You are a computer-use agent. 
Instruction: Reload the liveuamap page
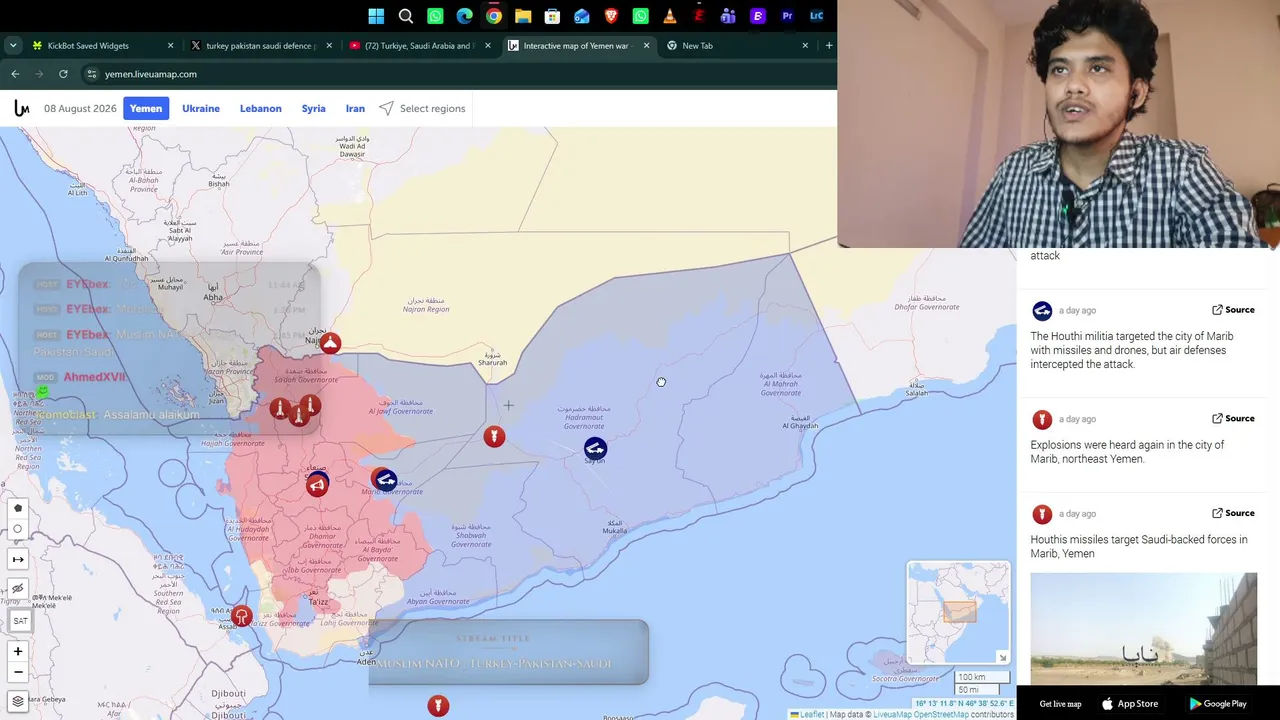63,74
